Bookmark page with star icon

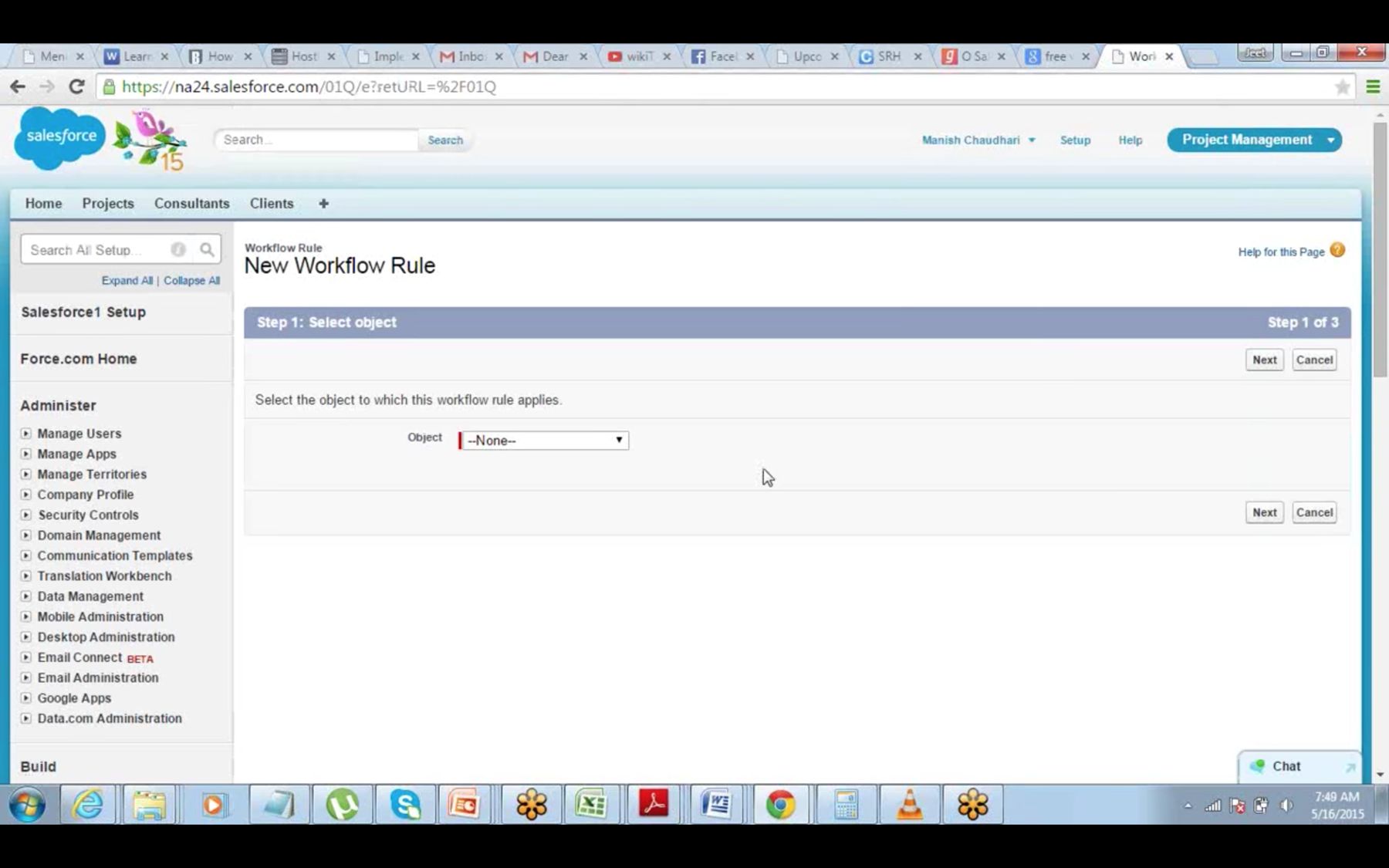[x=1343, y=86]
